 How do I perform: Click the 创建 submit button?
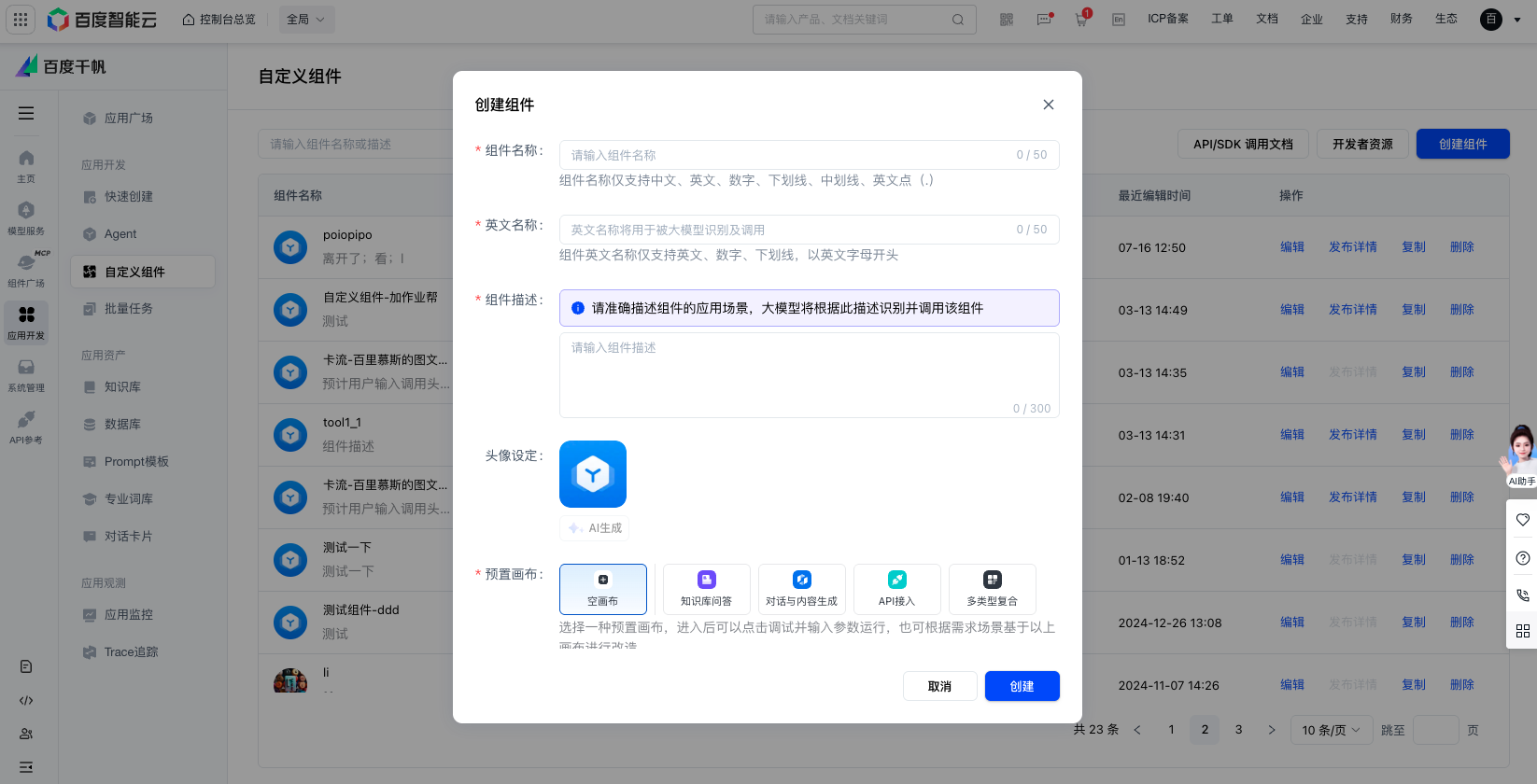pos(1022,686)
